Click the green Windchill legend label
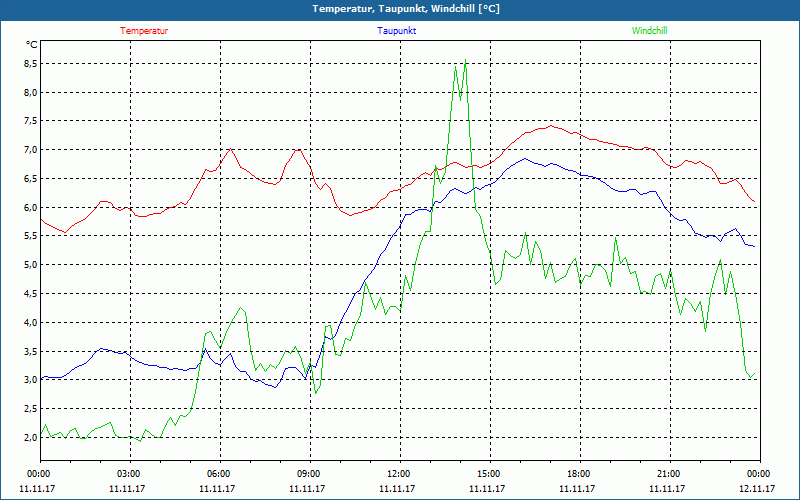This screenshot has width=800, height=500. pos(649,31)
